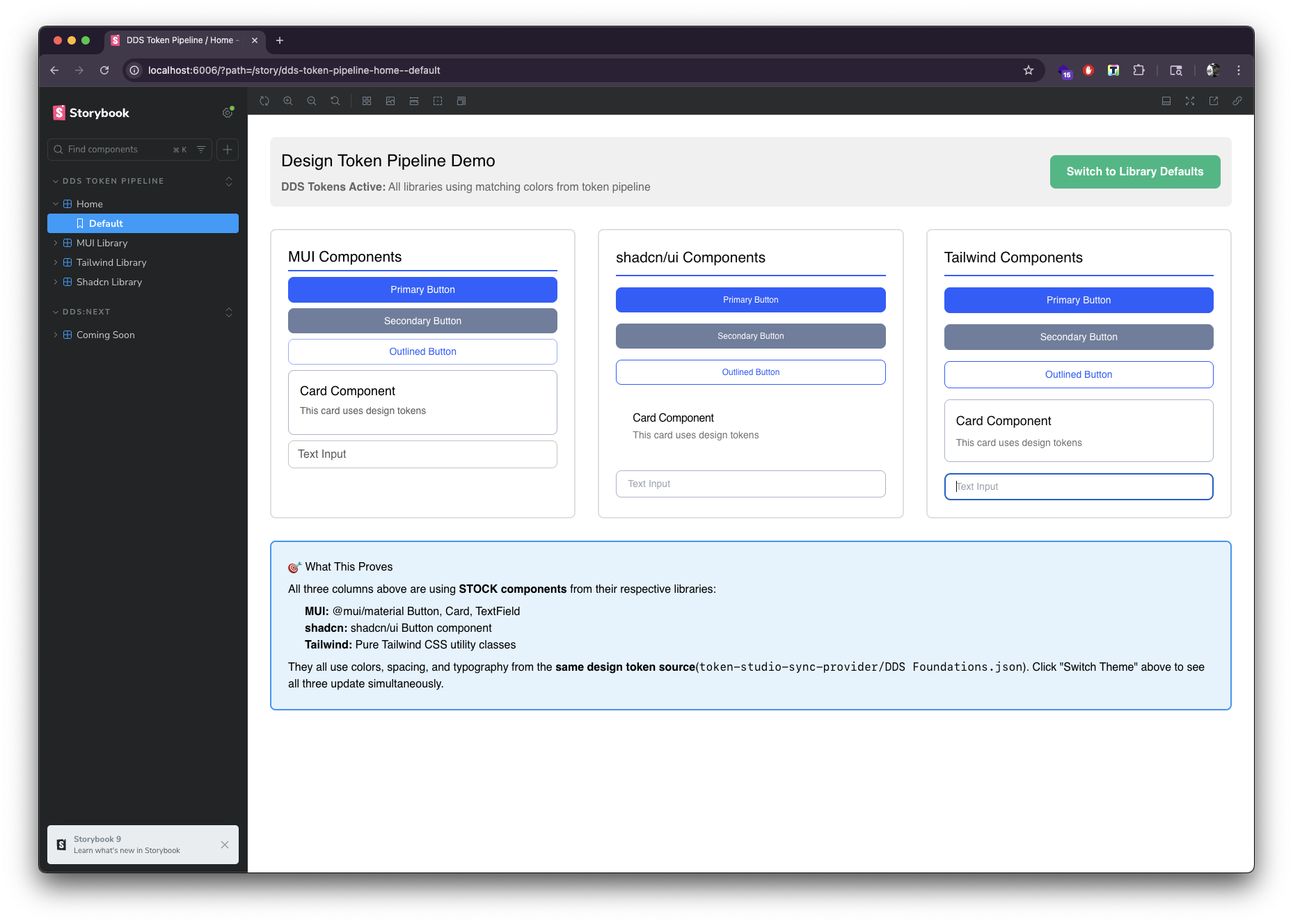Click Switch to Library Defaults
Screen dimensions: 1293x924
pyautogui.click(x=1134, y=172)
